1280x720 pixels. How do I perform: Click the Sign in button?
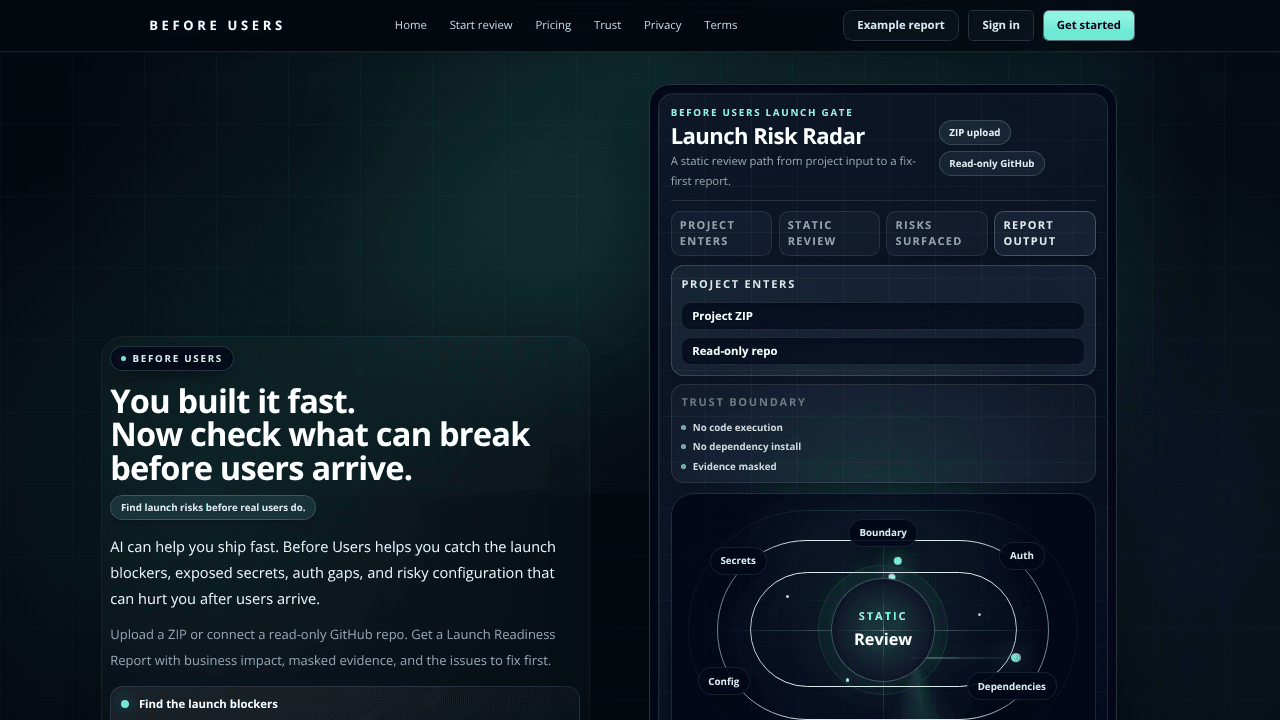(x=1000, y=25)
